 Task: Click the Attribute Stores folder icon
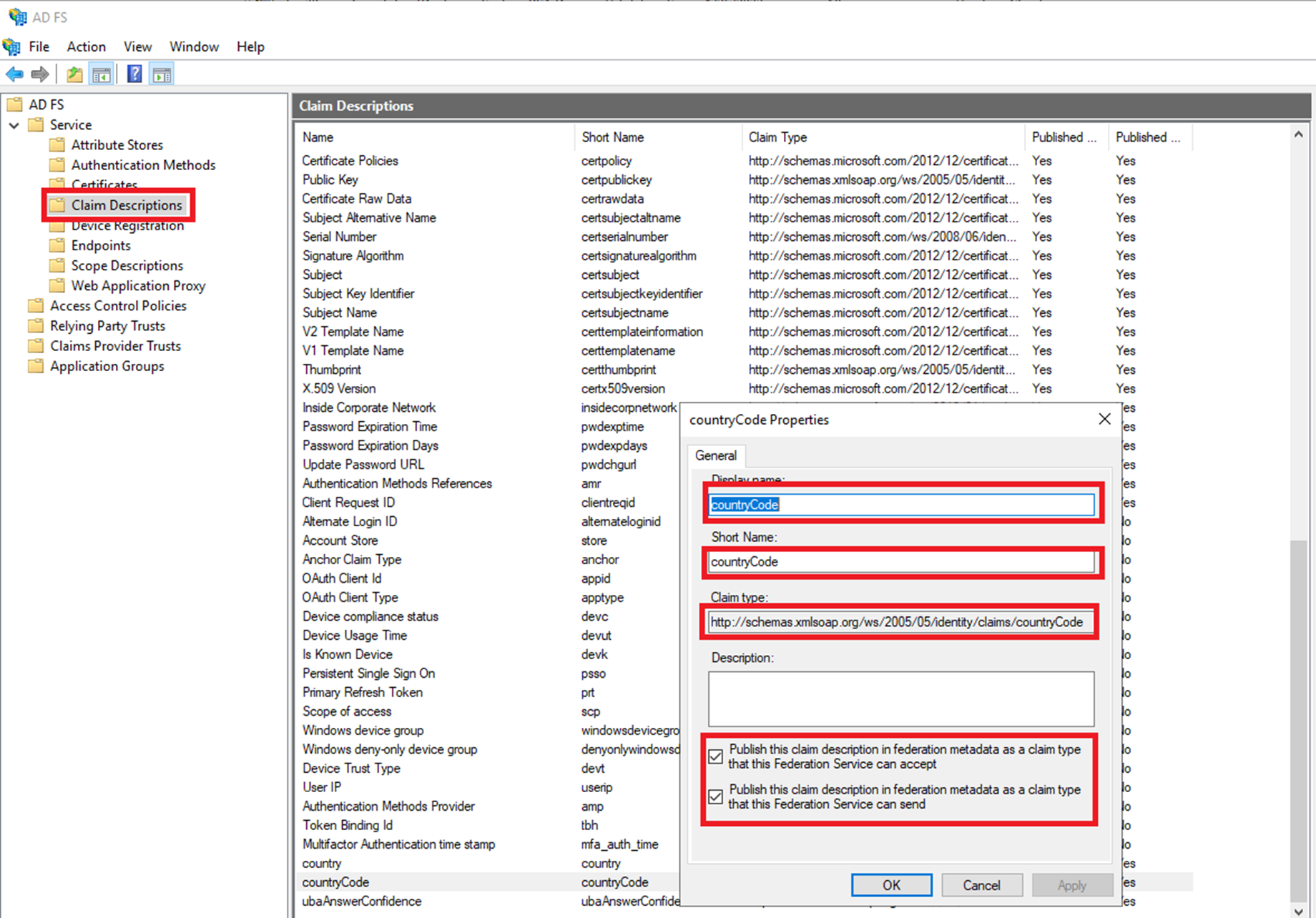point(57,145)
